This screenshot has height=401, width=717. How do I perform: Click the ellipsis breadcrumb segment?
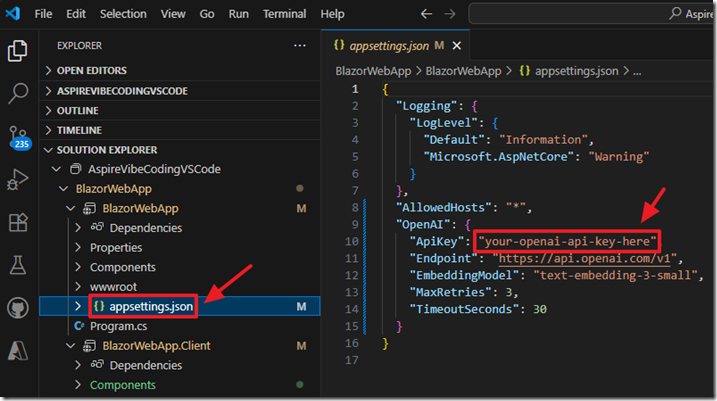click(x=637, y=72)
